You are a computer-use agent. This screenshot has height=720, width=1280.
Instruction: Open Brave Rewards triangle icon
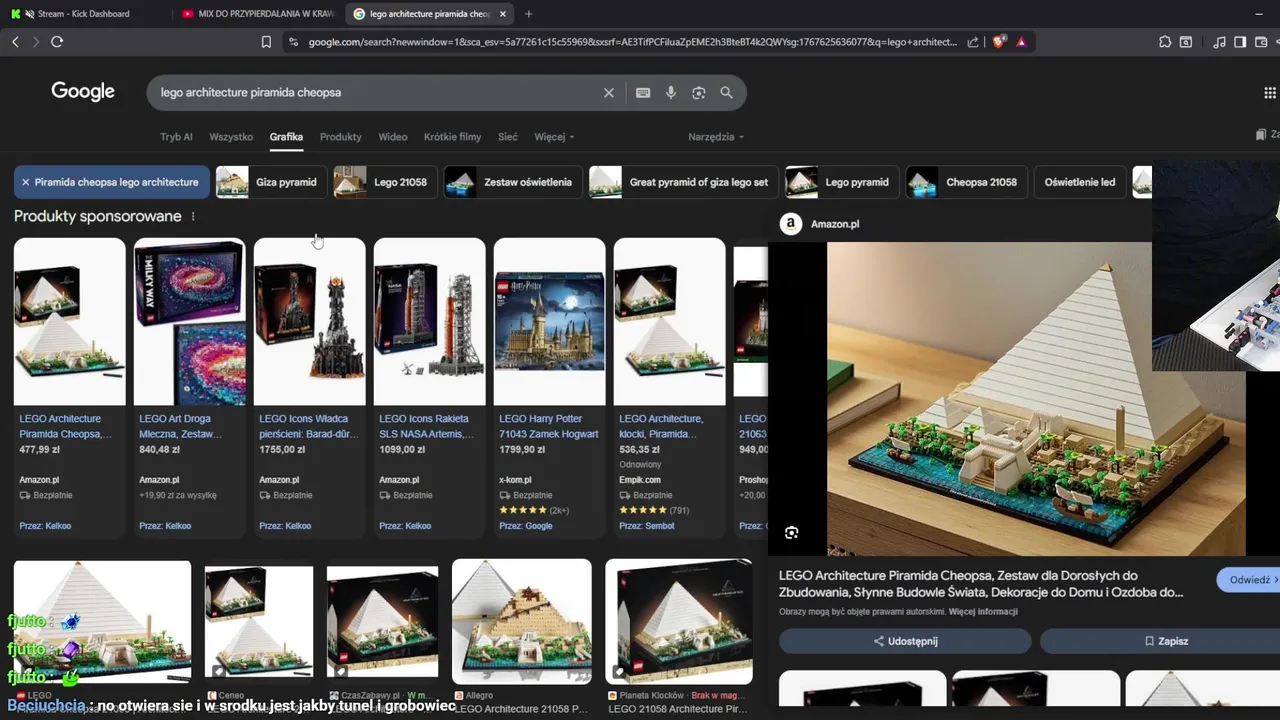1021,42
